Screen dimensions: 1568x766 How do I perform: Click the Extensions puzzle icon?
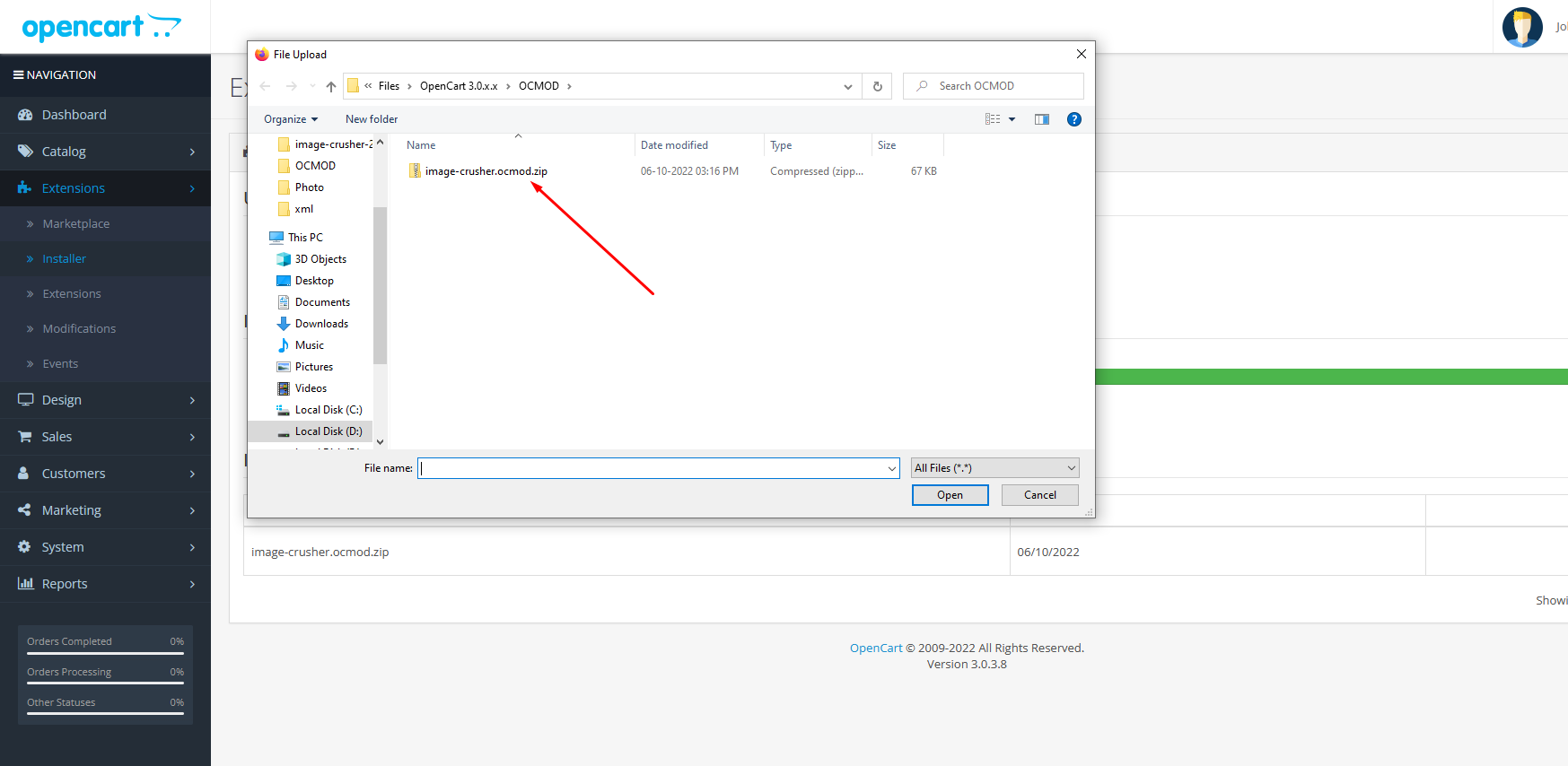(25, 188)
